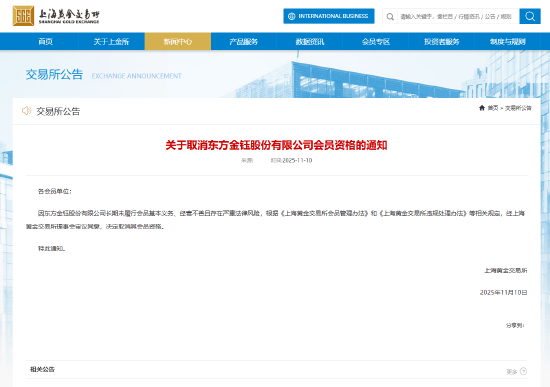Click the date text 2025-11-10
Image resolution: width=550 pixels, height=387 pixels.
pyautogui.click(x=297, y=160)
